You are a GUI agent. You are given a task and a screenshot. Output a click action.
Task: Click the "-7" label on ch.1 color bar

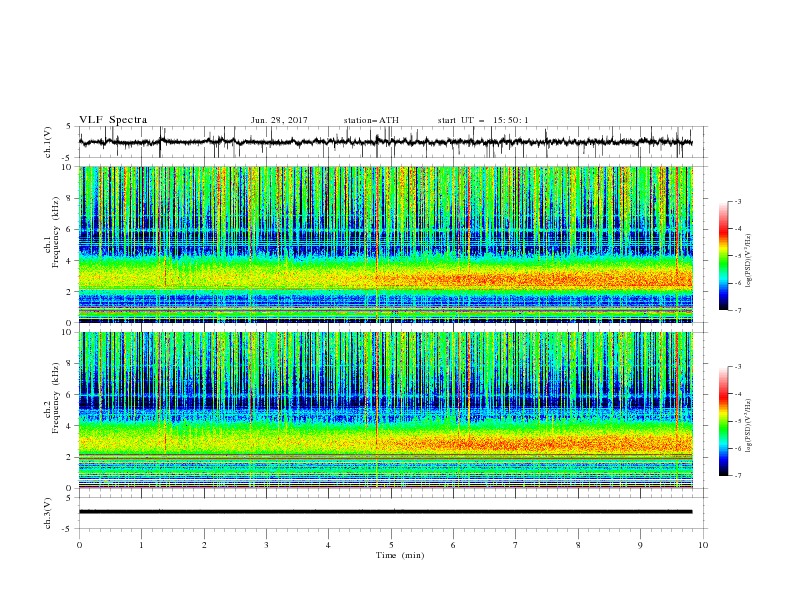(x=738, y=310)
